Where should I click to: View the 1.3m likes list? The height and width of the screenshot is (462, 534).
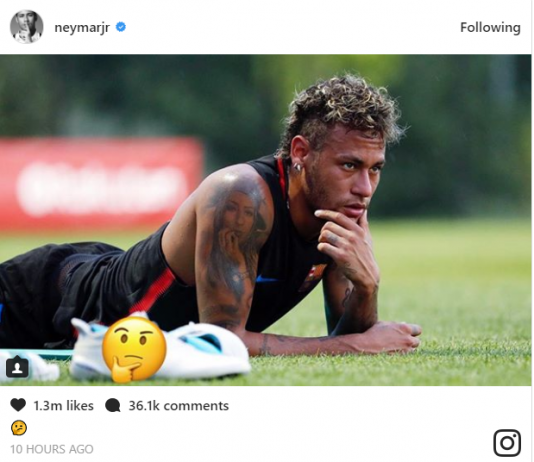[x=63, y=405]
